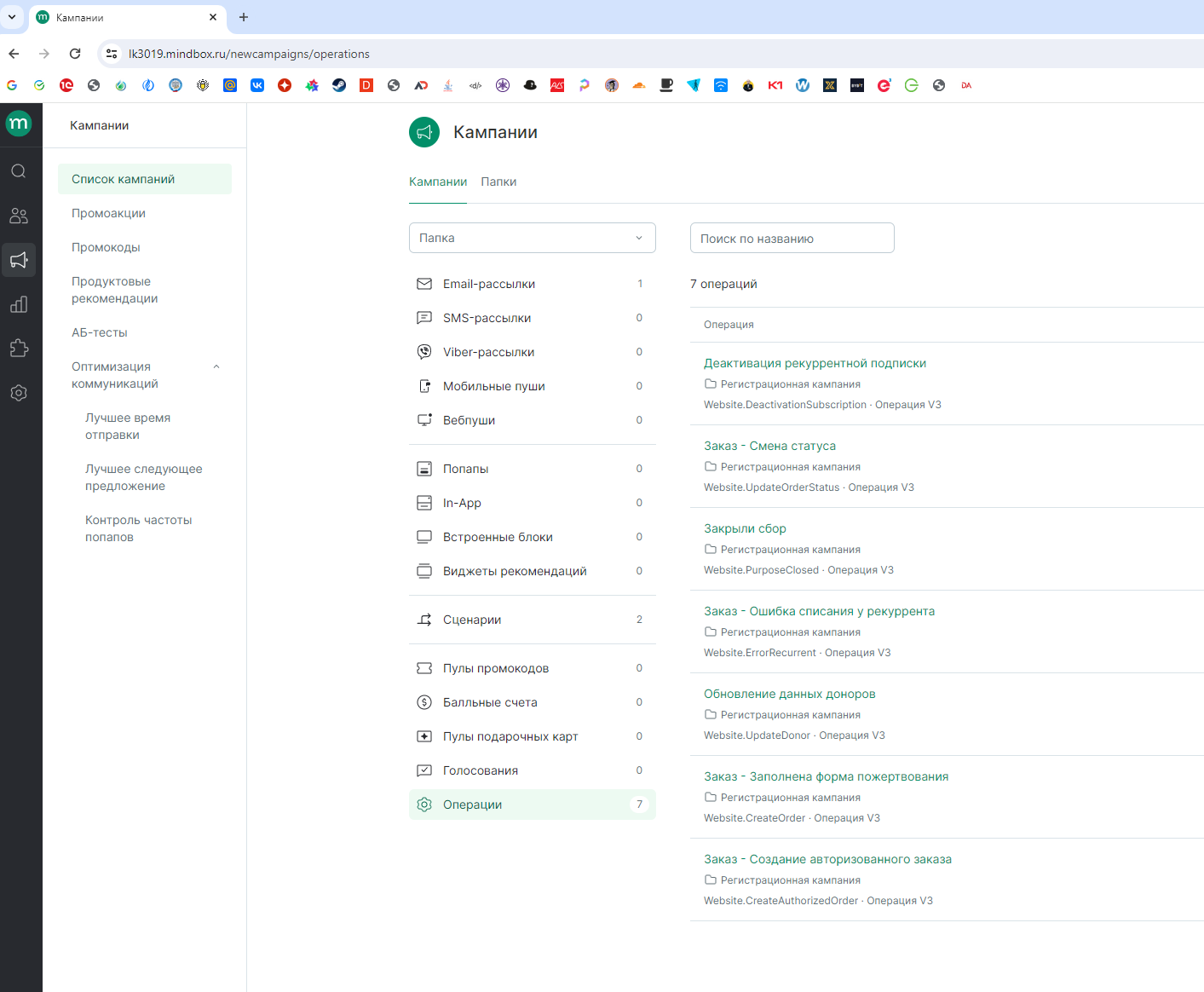Screen dimensions: 1204x992
Task: Open Промоакции in the side menu
Action: 108,213
